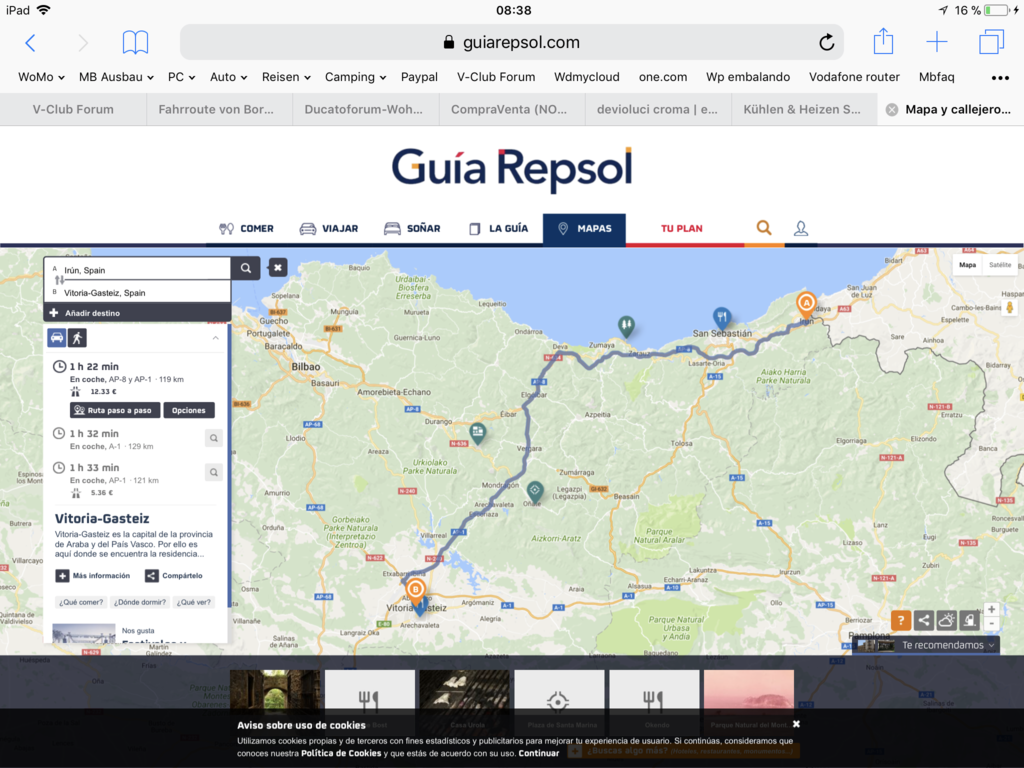Screen dimensions: 1024x768
Task: Close the Mapa y callejero tab
Action: click(891, 110)
